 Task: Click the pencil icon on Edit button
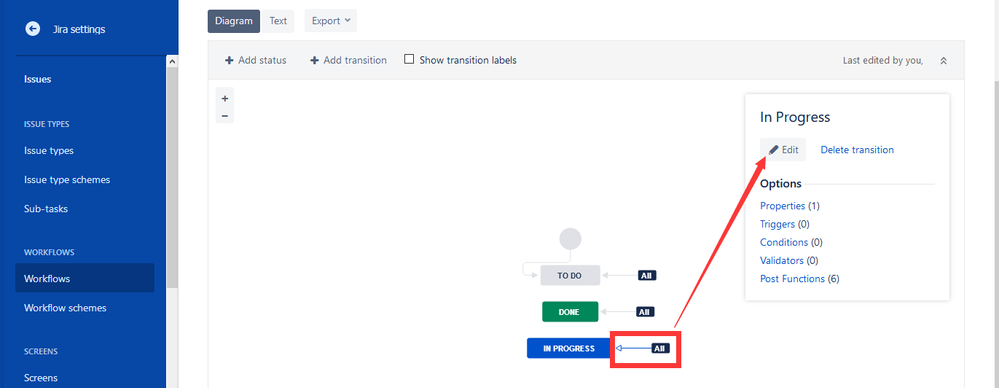tap(773, 150)
